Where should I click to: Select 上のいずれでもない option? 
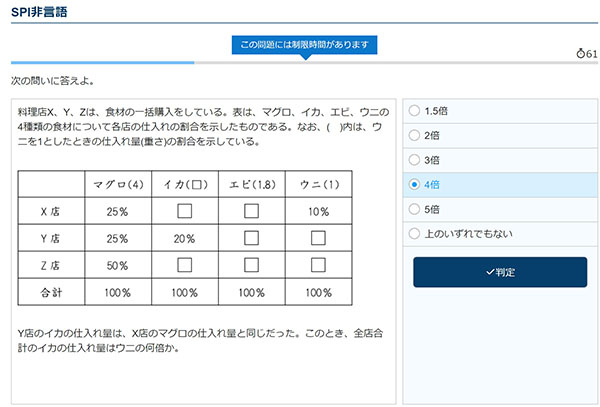(x=415, y=234)
